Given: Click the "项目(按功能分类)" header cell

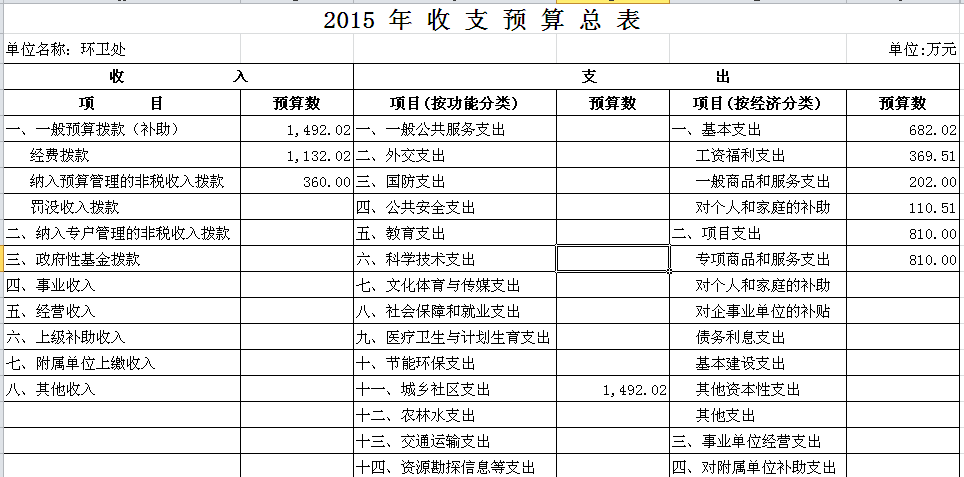Looking at the screenshot, I should coord(455,103).
